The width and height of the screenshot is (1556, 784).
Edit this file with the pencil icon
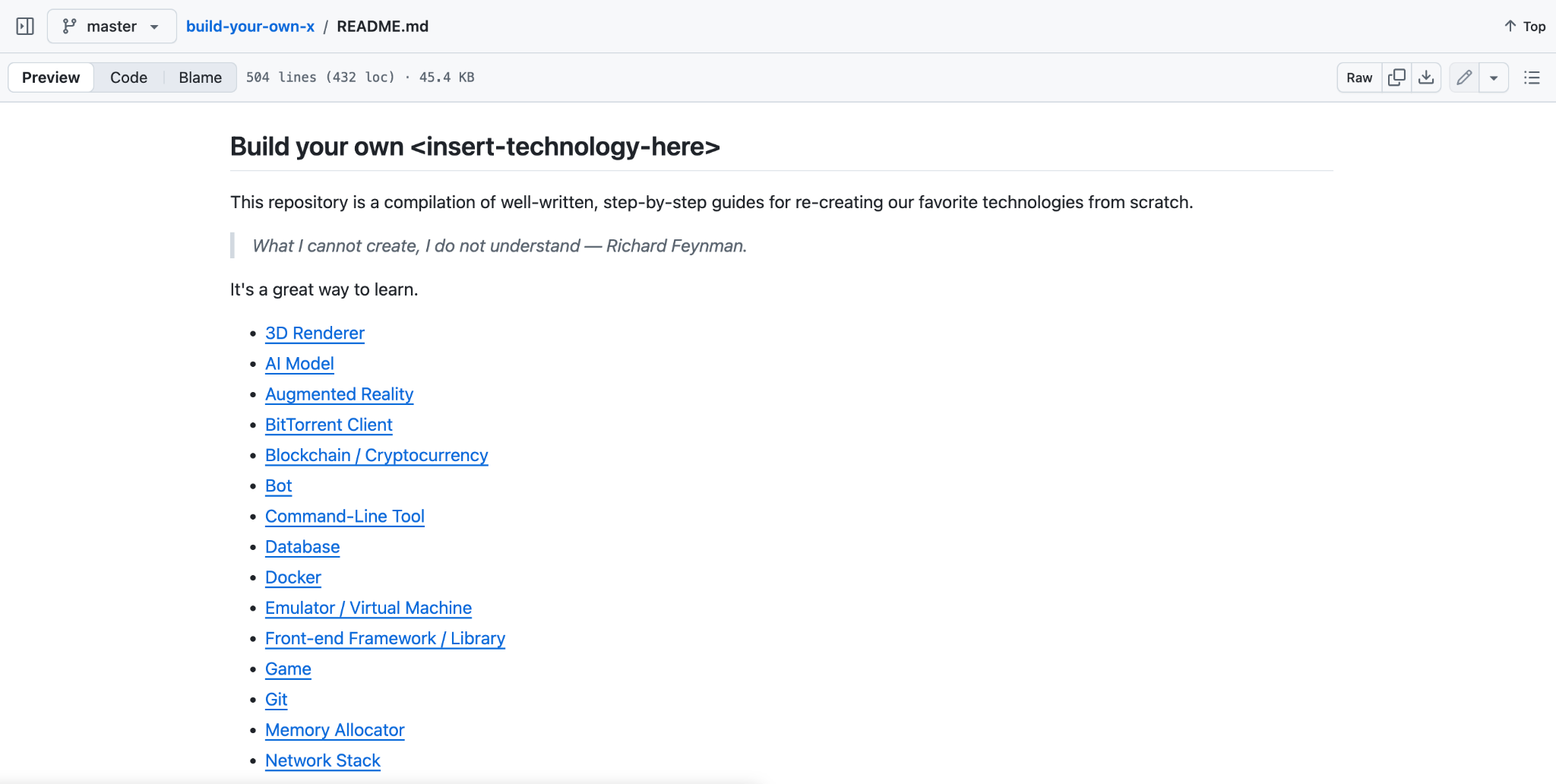coord(1463,77)
